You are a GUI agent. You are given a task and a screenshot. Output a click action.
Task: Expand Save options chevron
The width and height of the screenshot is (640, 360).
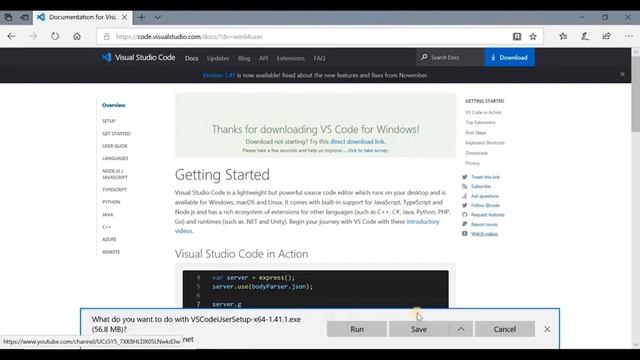(461, 329)
